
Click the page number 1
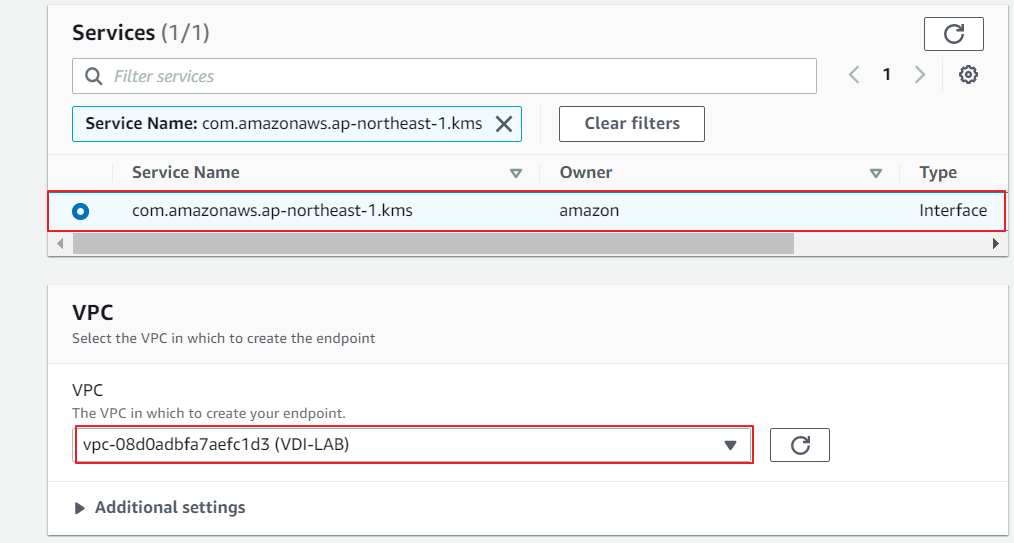(x=886, y=75)
